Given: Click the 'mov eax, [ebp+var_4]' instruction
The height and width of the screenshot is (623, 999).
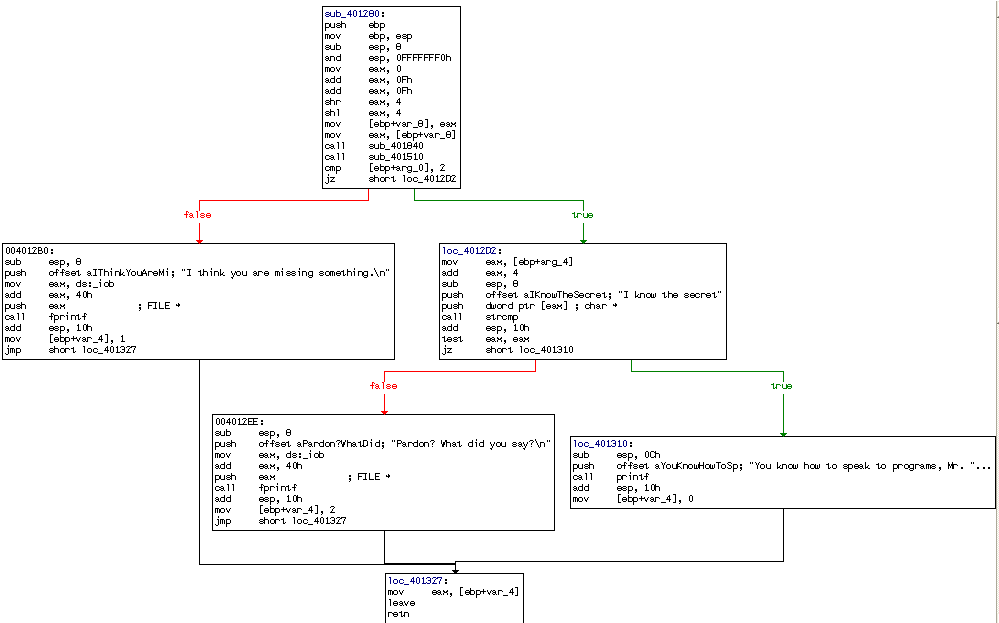Looking at the screenshot, I should point(454,592).
